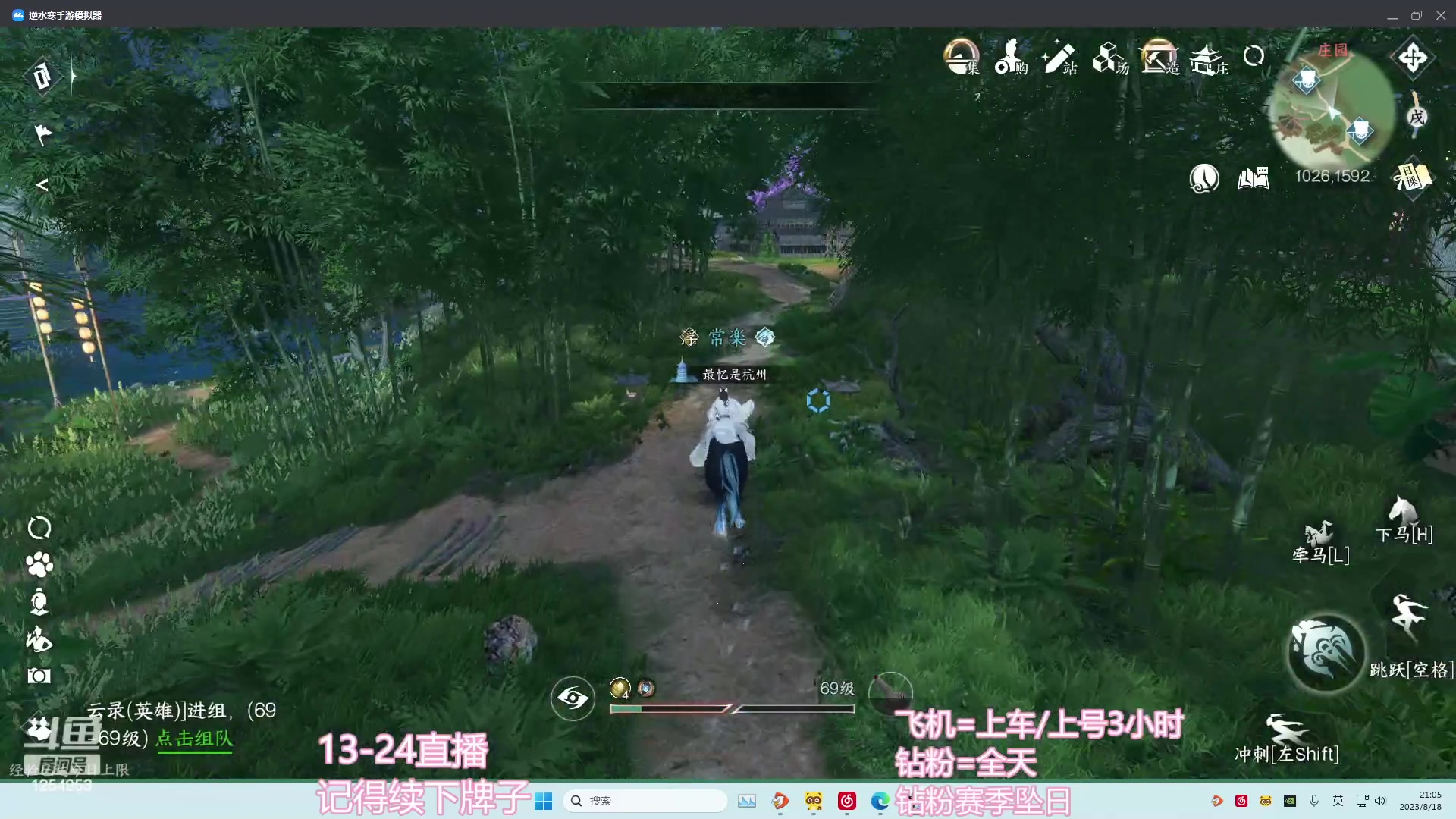Click the 冲刺[左Shift] sprint button

click(x=1287, y=739)
